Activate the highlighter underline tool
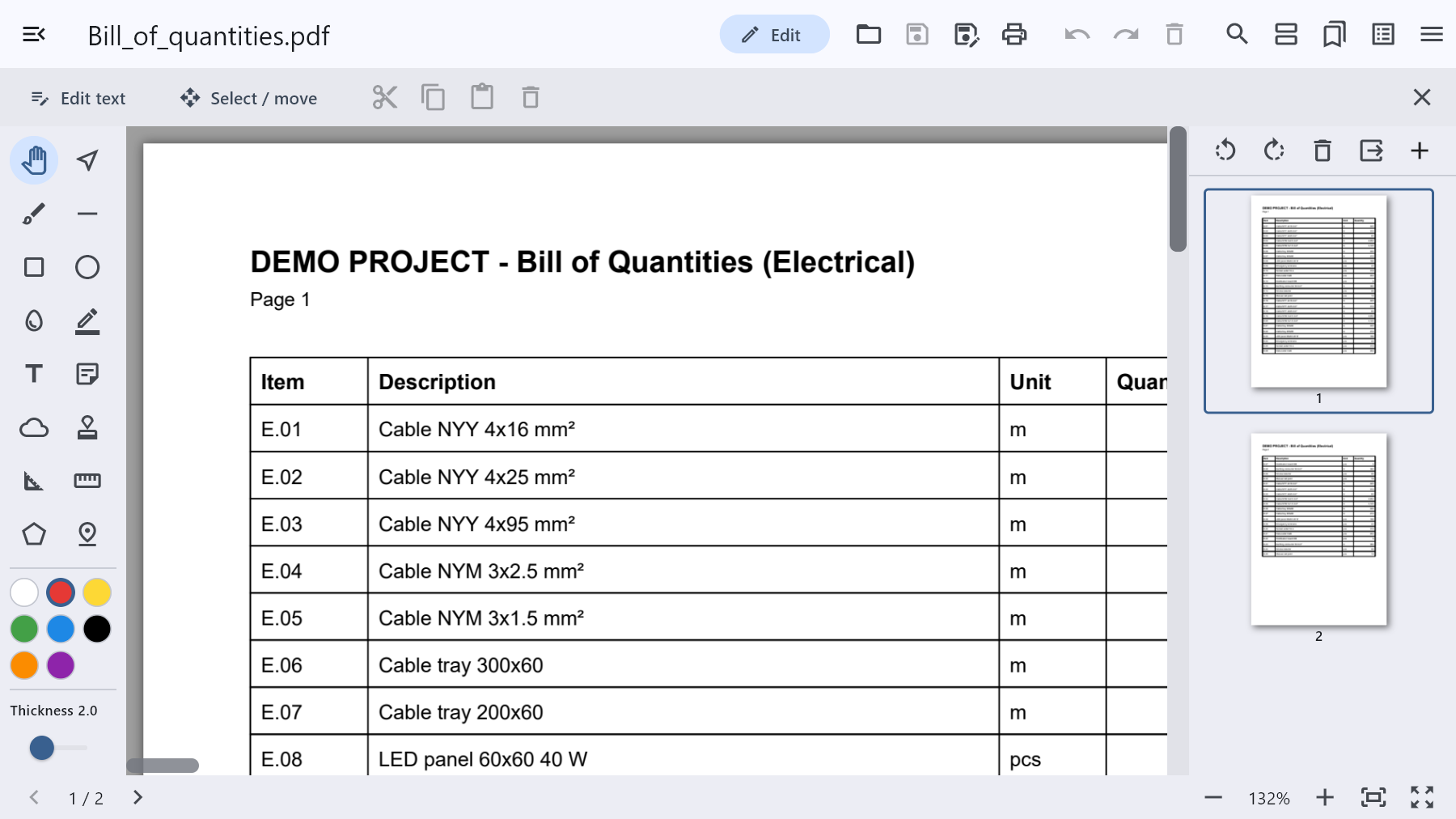The height and width of the screenshot is (819, 1456). pos(87,320)
